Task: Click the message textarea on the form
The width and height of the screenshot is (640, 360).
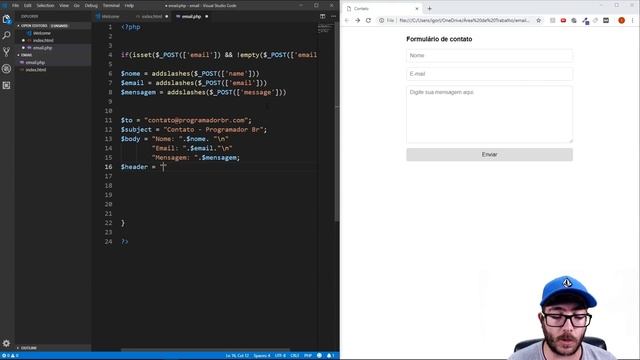Action: tap(489, 114)
